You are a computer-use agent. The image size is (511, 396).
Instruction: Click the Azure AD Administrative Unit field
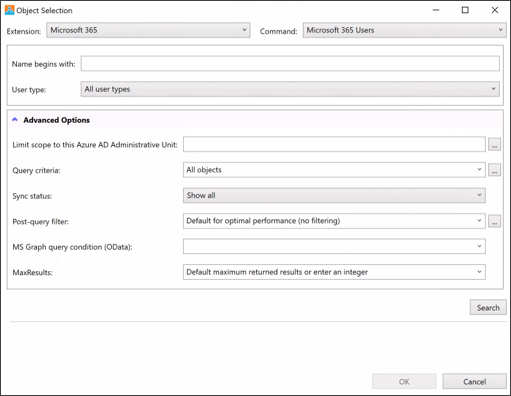coord(334,144)
